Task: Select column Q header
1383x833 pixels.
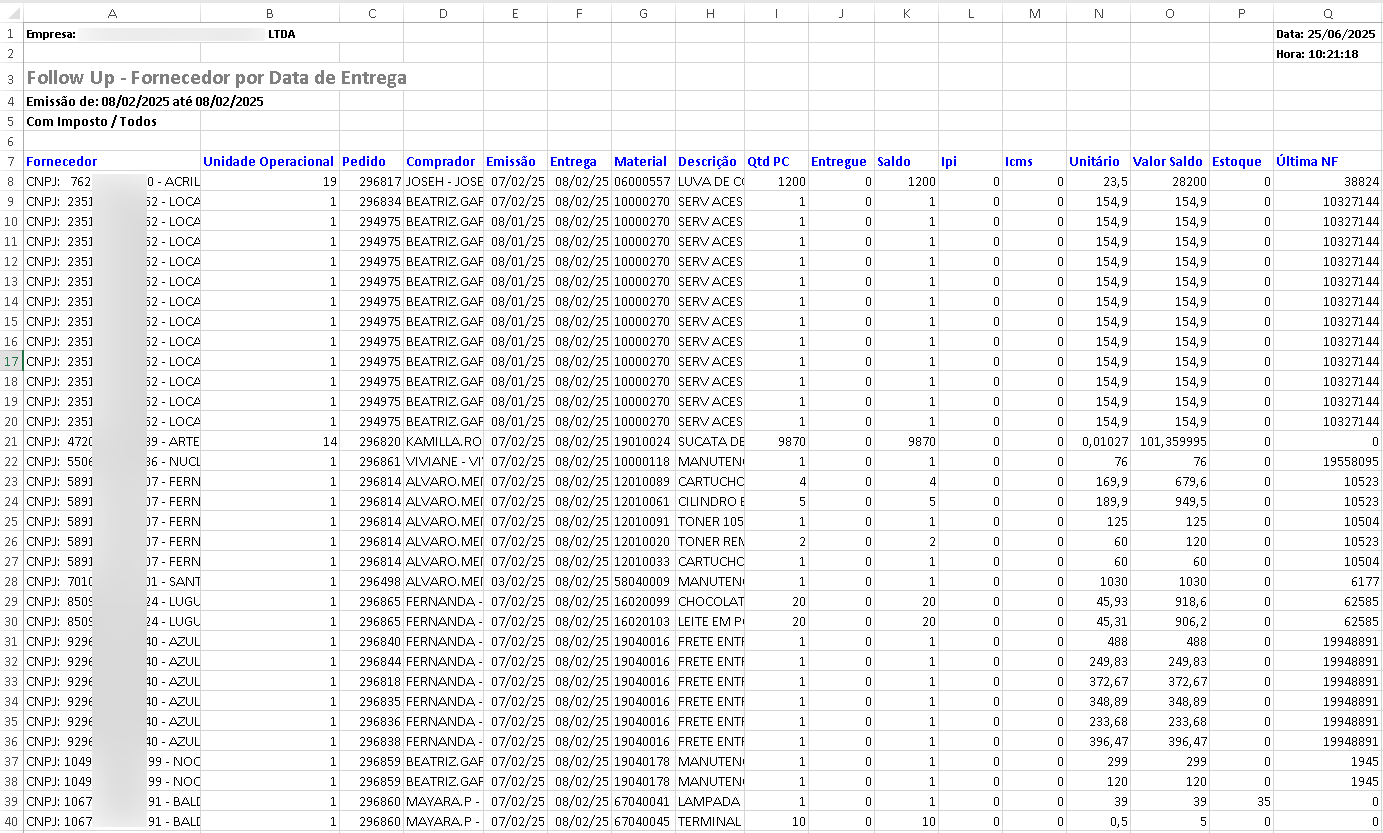Action: pos(1327,13)
